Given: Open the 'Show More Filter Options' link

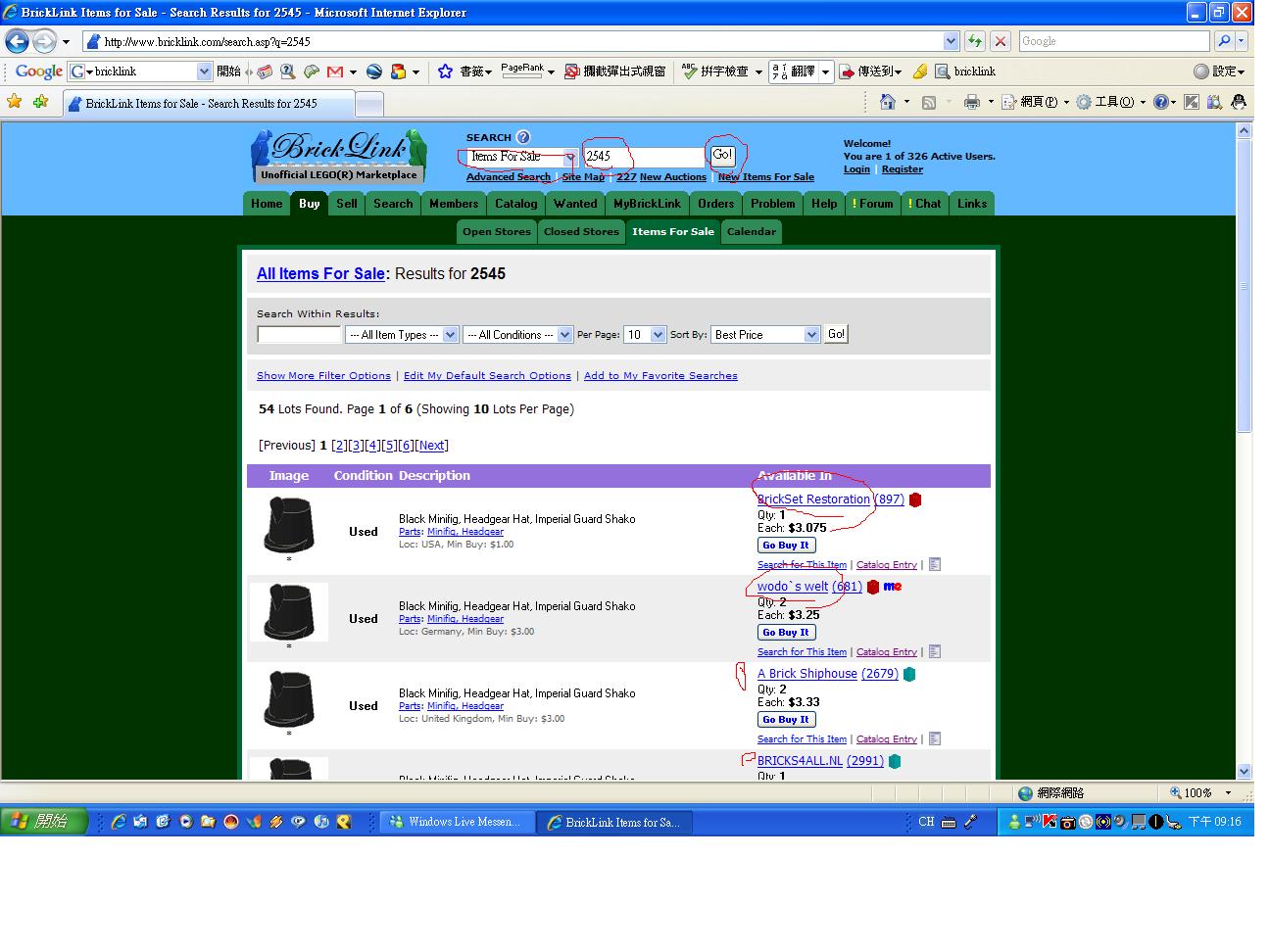Looking at the screenshot, I should (x=323, y=376).
